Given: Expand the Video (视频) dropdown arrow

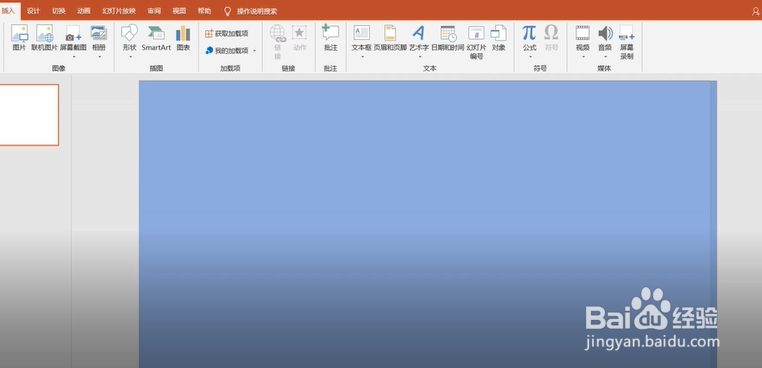Looking at the screenshot, I should pyautogui.click(x=583, y=56).
